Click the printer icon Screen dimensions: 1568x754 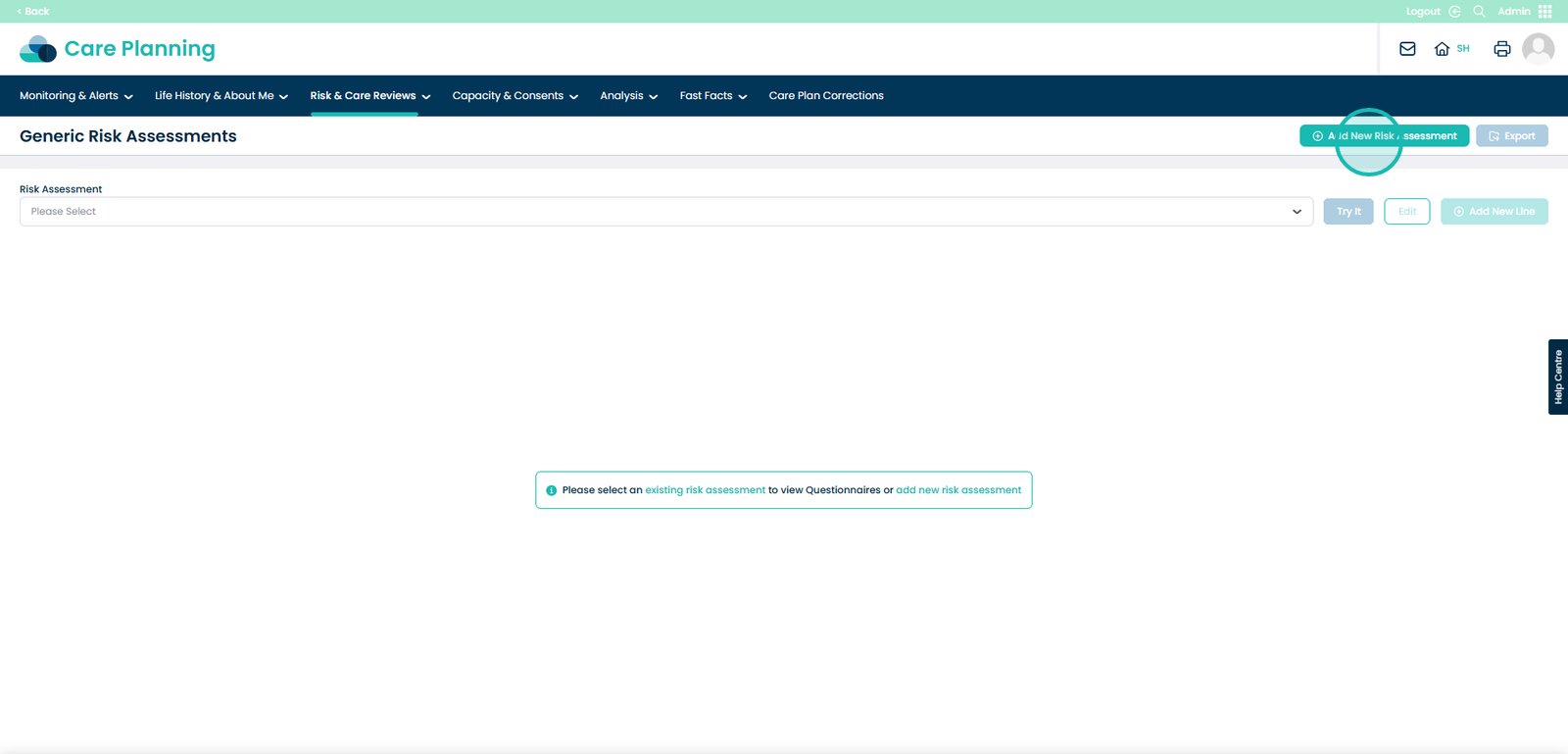pos(1501,49)
